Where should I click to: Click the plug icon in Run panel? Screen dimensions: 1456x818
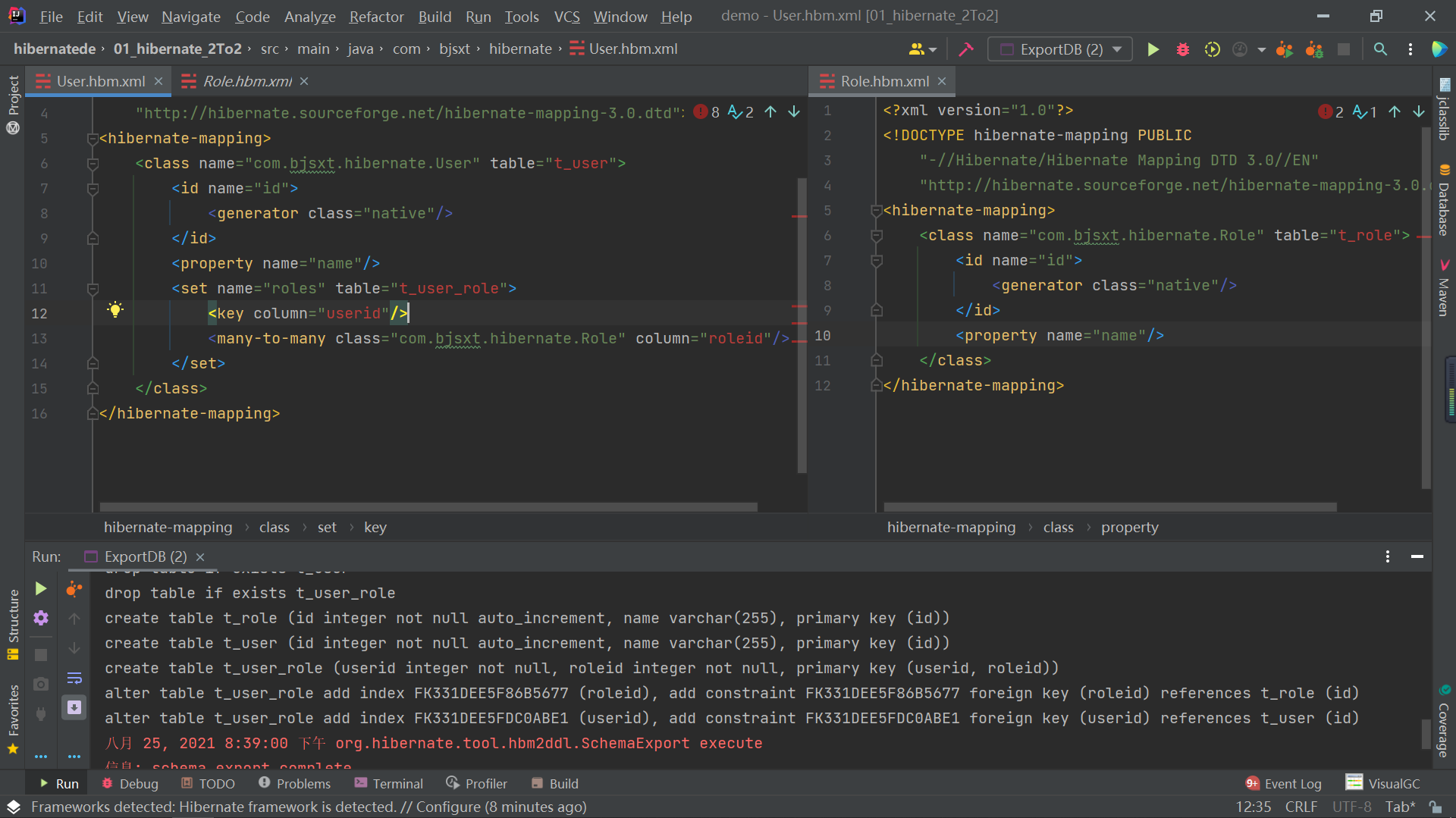tap(41, 713)
